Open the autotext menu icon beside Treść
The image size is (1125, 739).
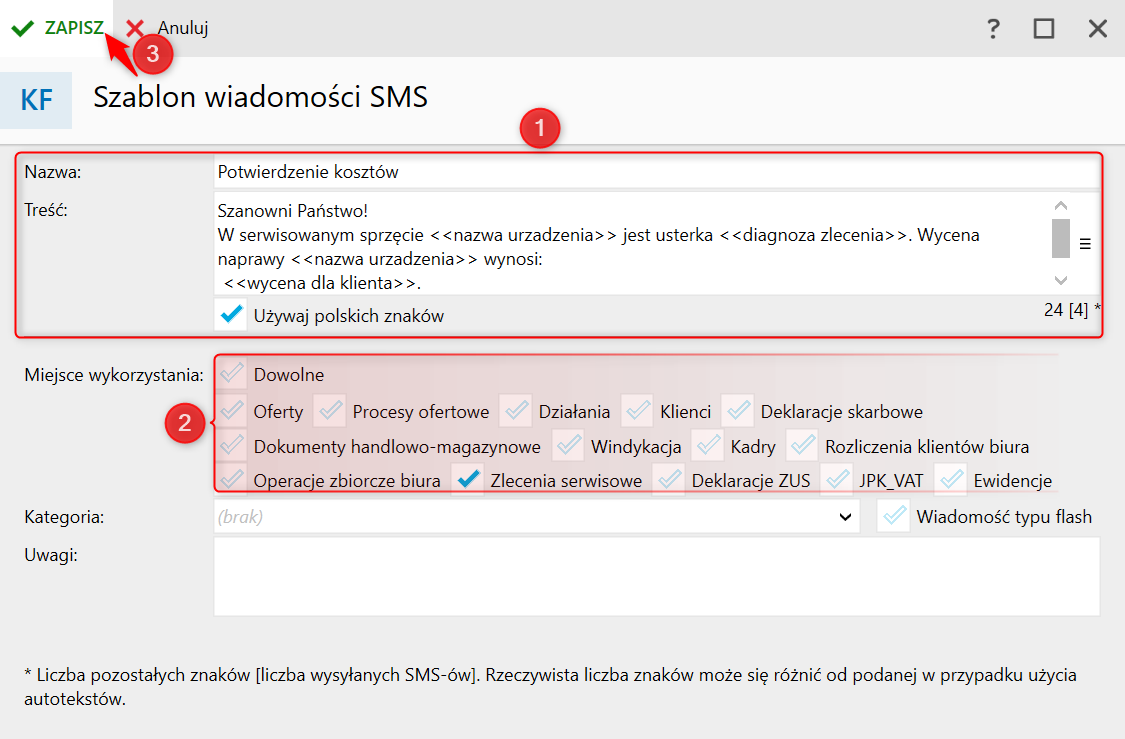1086,244
